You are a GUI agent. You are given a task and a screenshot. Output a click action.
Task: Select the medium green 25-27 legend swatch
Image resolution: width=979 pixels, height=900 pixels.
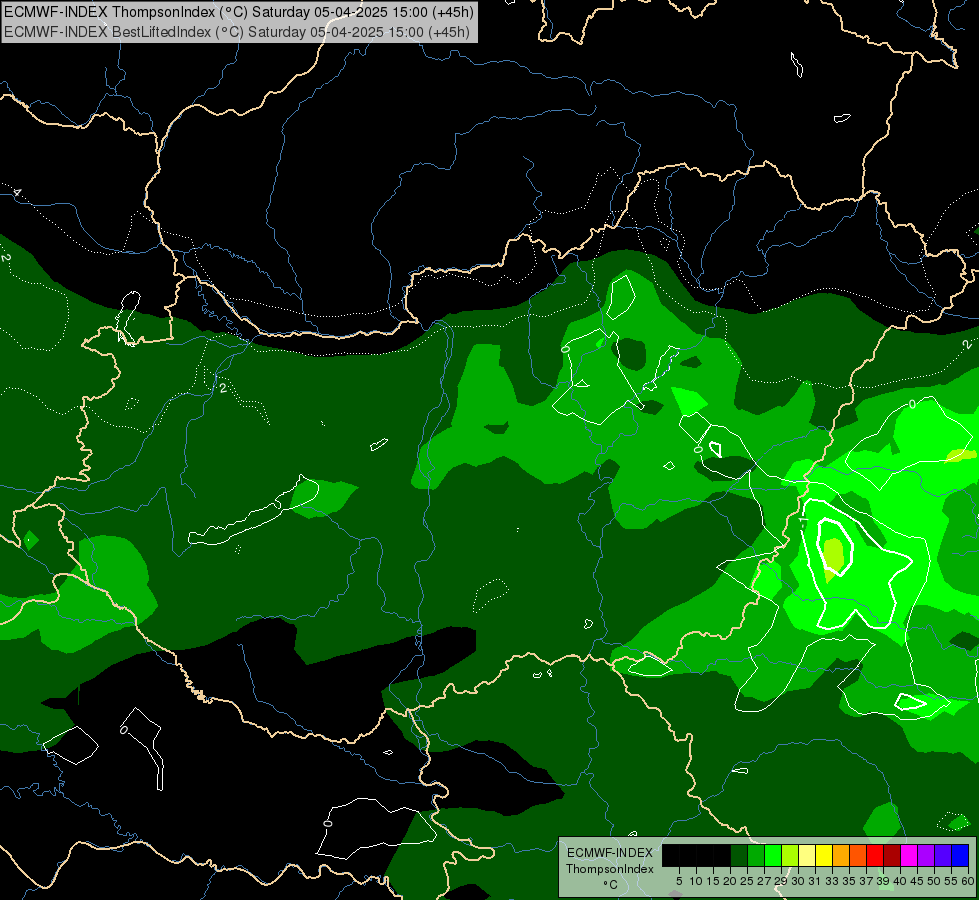tap(756, 855)
